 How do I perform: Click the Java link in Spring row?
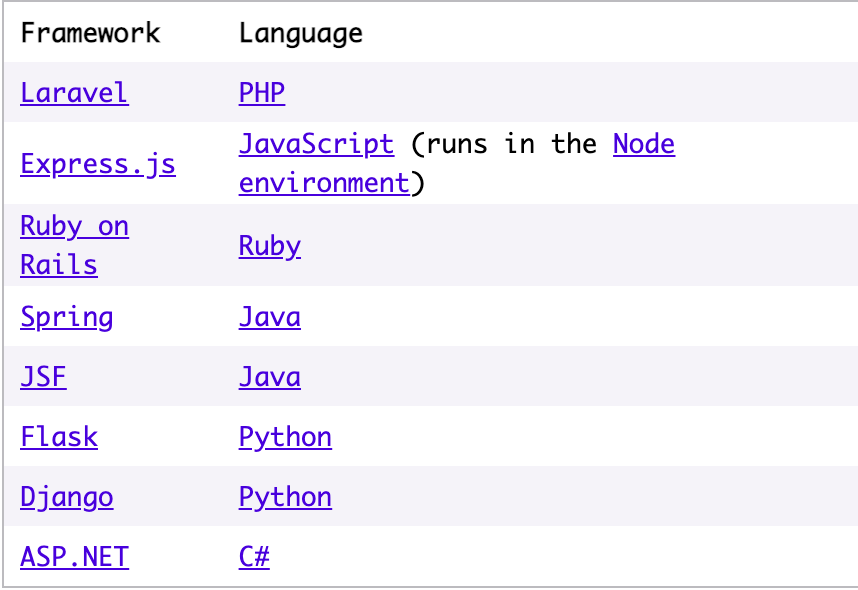pyautogui.click(x=270, y=317)
